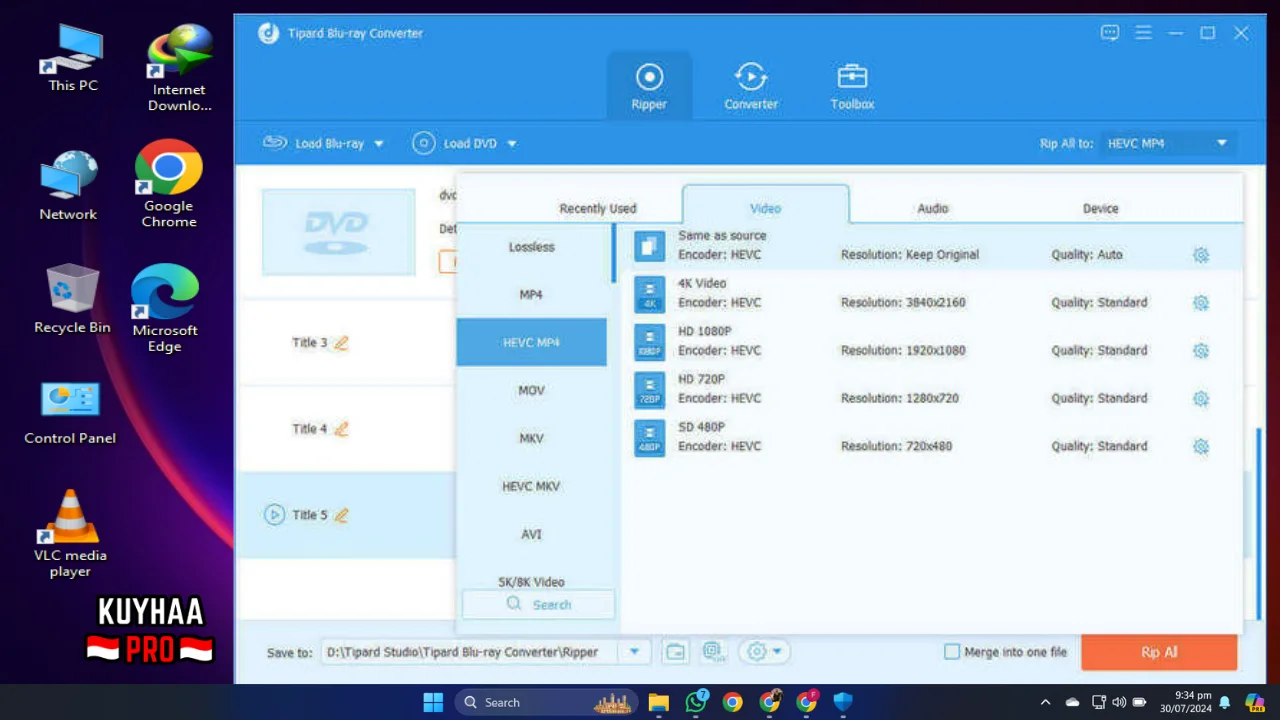Enable Merge into one file checkbox
Image resolution: width=1280 pixels, height=720 pixels.
tap(952, 652)
